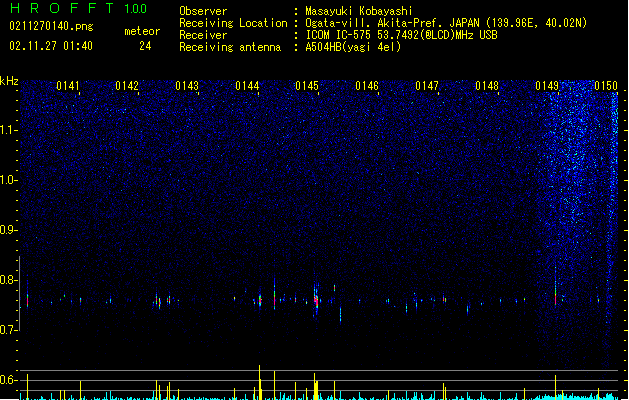Click the strong meteor echo near 0145
Screen dimensions: 629x400
(x=316, y=300)
